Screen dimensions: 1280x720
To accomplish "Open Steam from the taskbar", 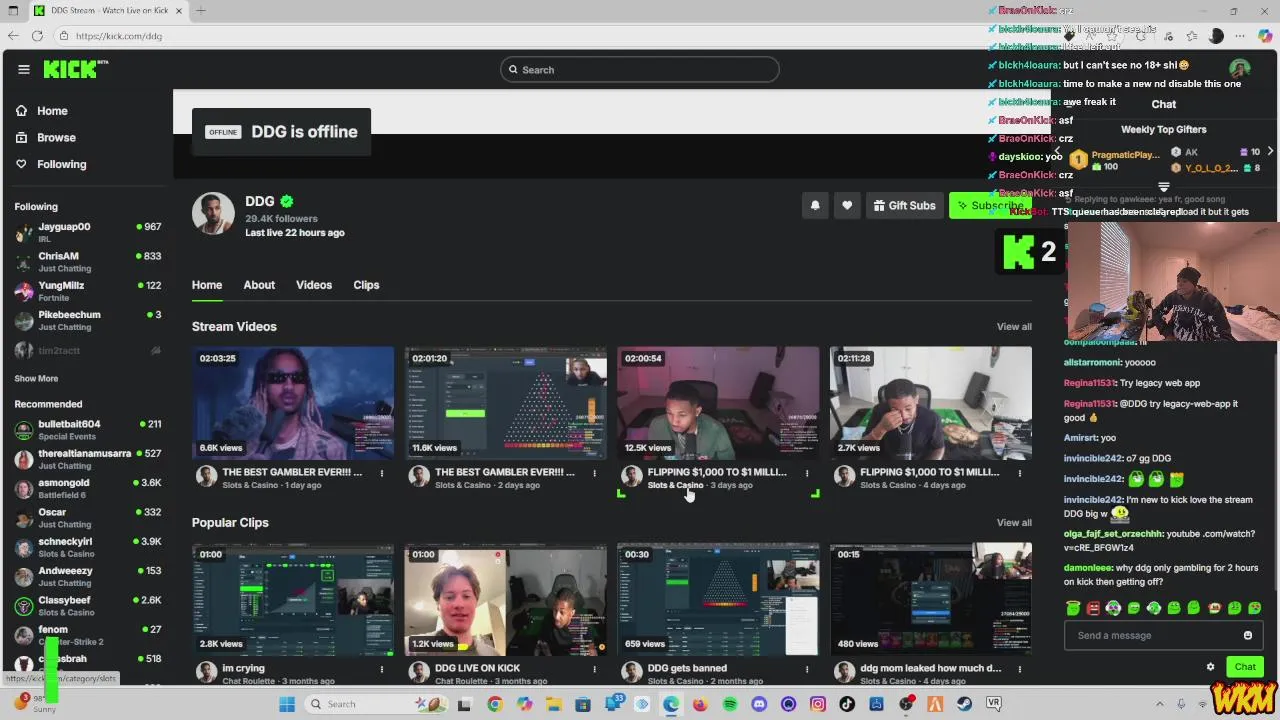I will pyautogui.click(x=964, y=704).
